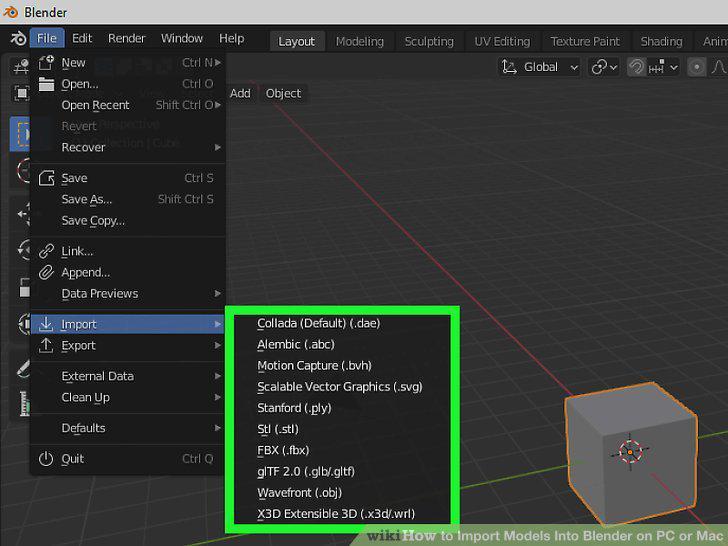The image size is (728, 546).
Task: Expand the Data Previews submenu
Action: tap(128, 294)
